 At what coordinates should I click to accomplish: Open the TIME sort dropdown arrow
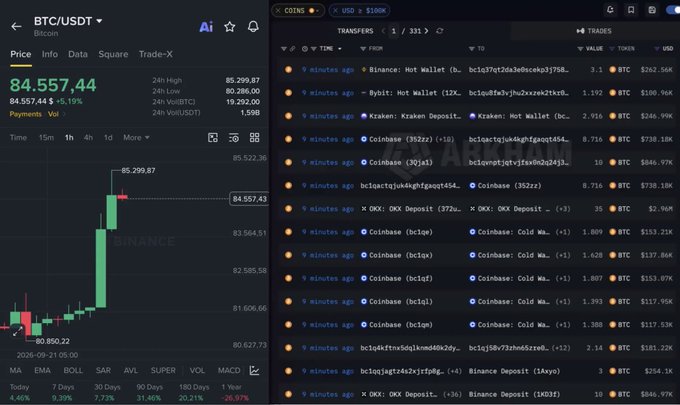tap(340, 49)
